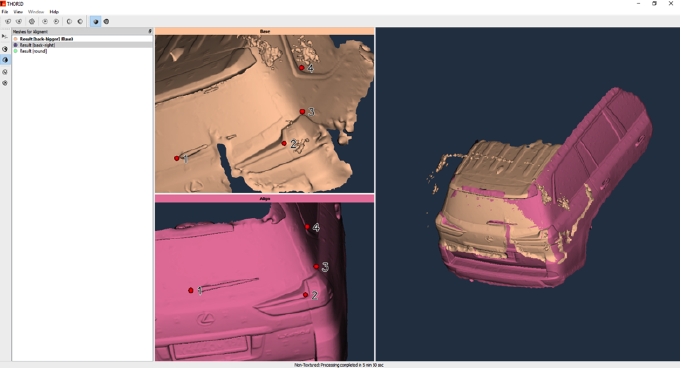Click the pink Align viewport header
The image size is (680, 368).
[265, 199]
